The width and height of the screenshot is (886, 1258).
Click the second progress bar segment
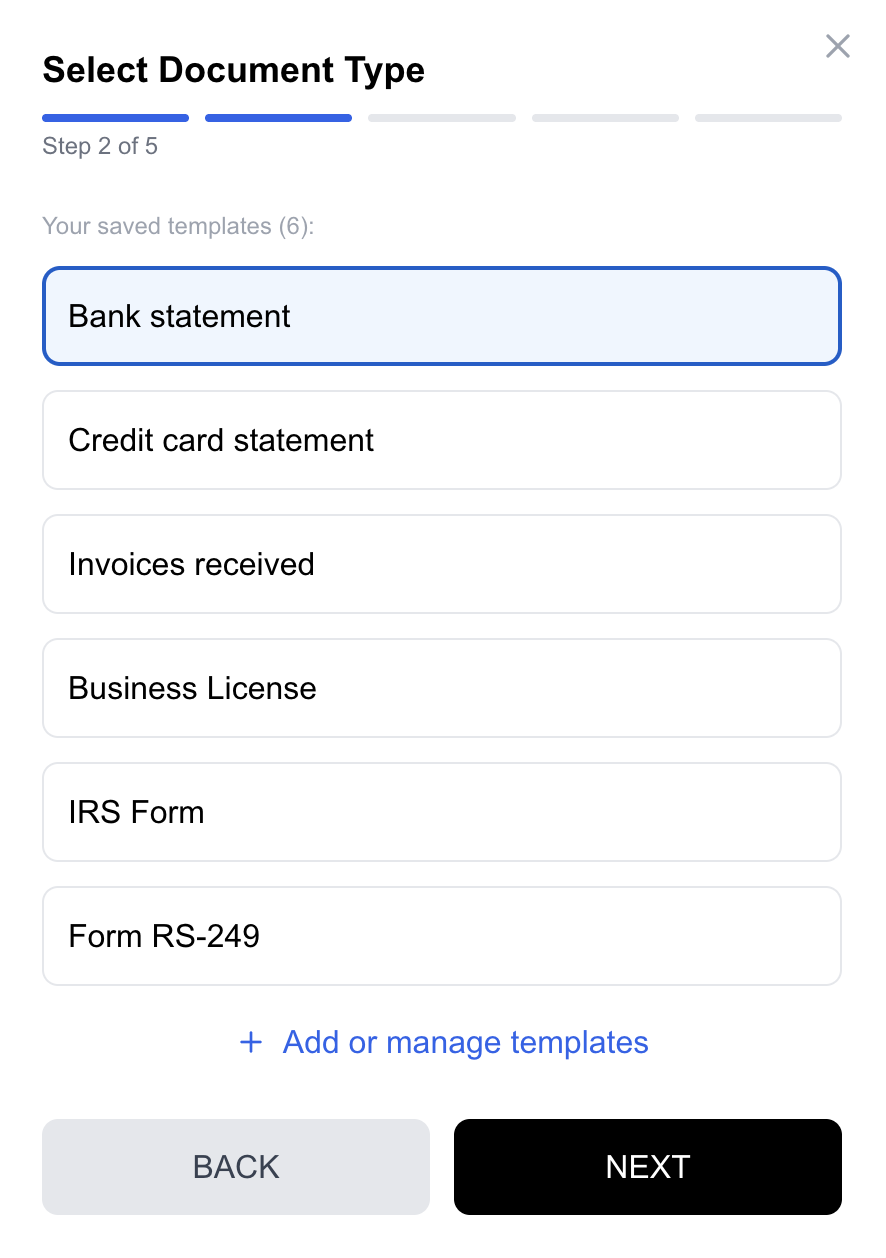(x=278, y=118)
